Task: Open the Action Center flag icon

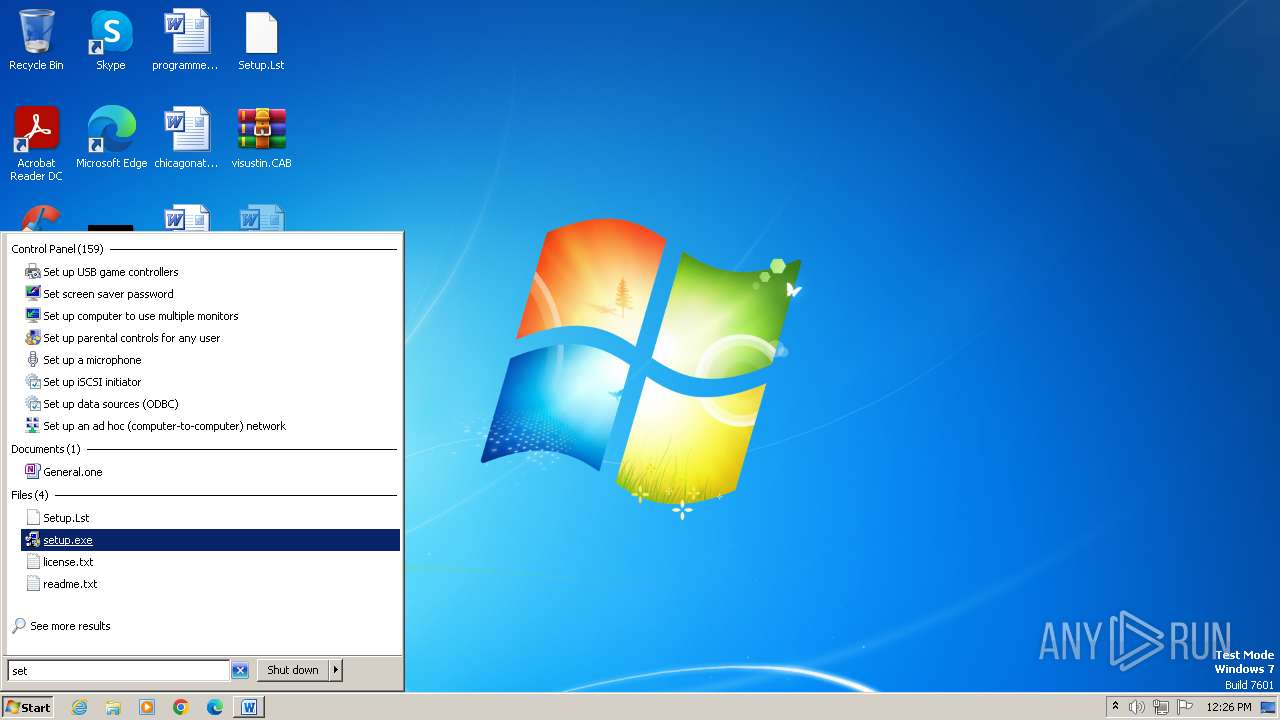Action: (1185, 707)
